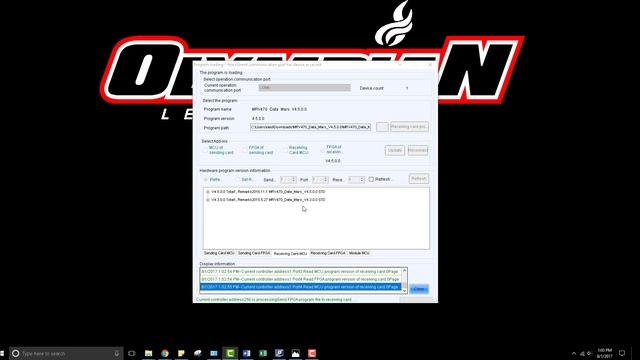Open Word from the taskbar
Image resolution: width=640 pixels, height=360 pixels.
247,353
